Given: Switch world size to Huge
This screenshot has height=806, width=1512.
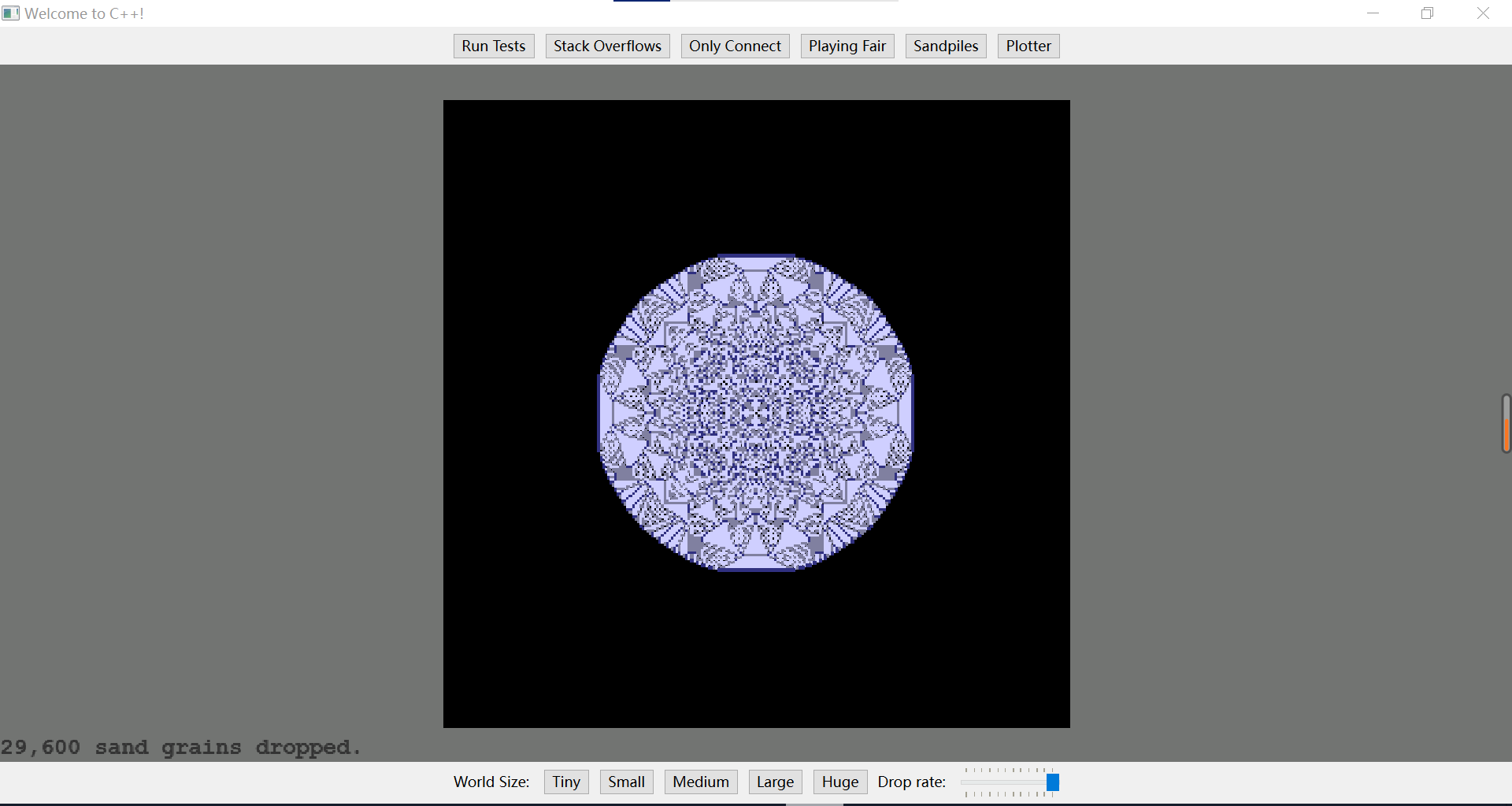Looking at the screenshot, I should [840, 782].
